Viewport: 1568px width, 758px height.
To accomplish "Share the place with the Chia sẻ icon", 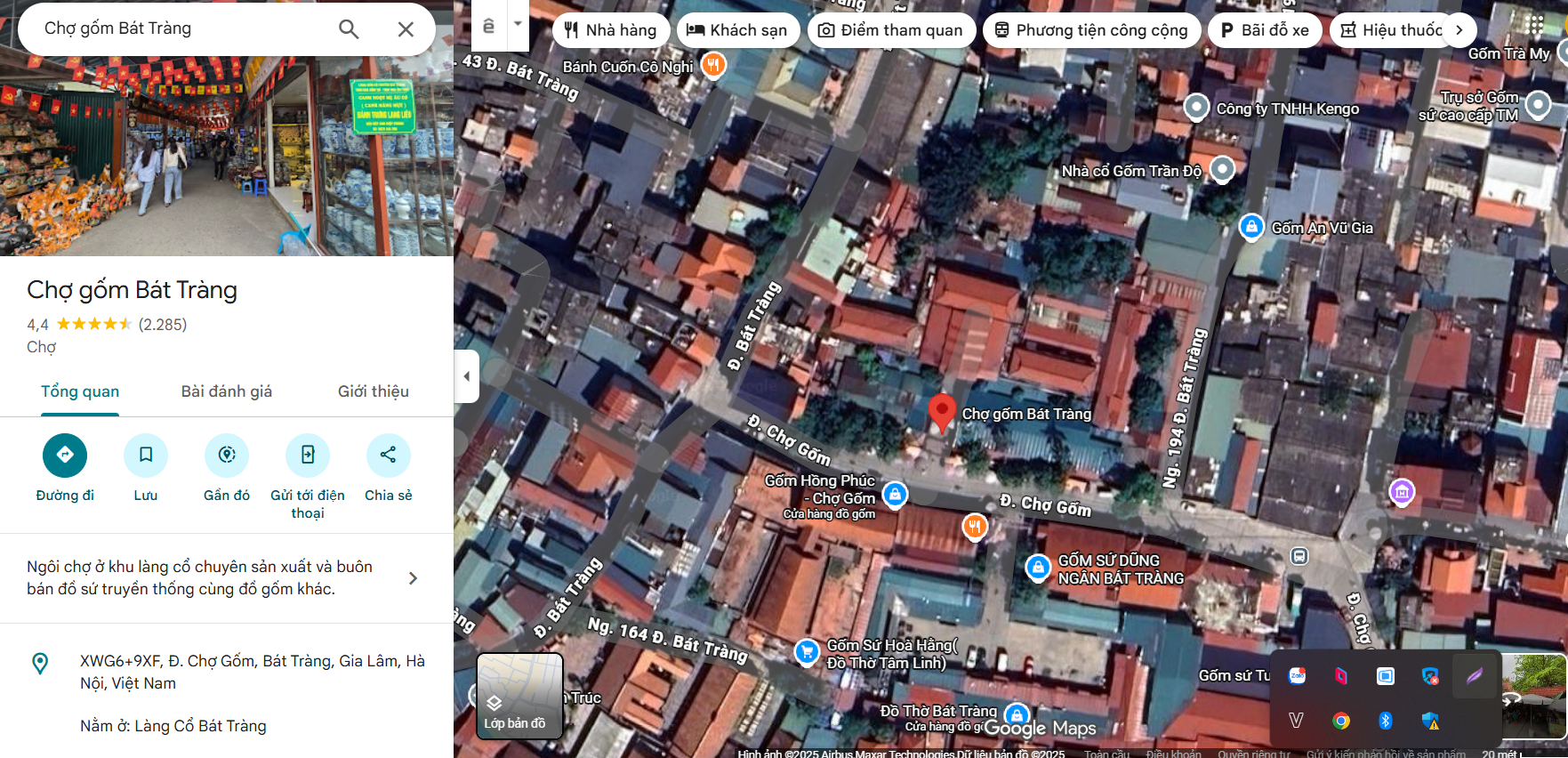I will tap(389, 455).
